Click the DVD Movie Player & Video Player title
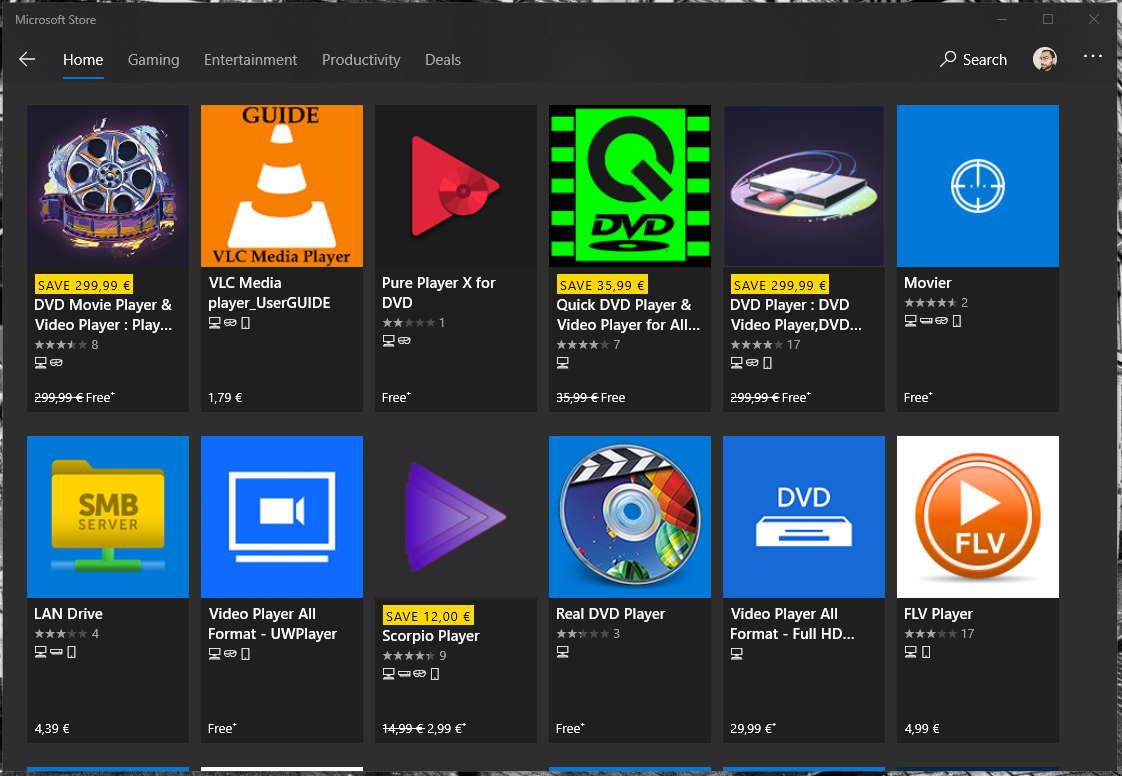 [x=103, y=314]
